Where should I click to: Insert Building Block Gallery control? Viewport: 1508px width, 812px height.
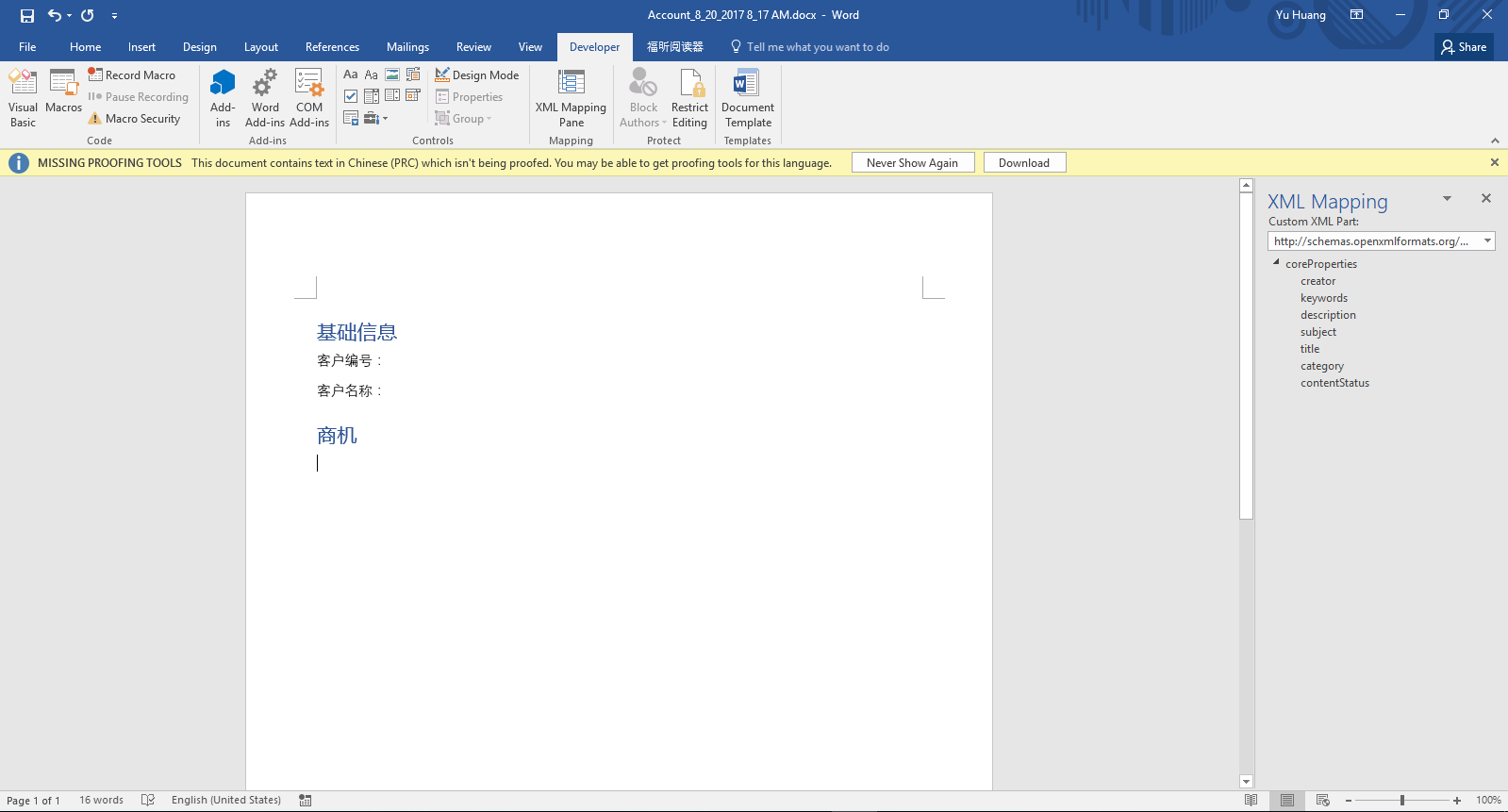tap(413, 75)
